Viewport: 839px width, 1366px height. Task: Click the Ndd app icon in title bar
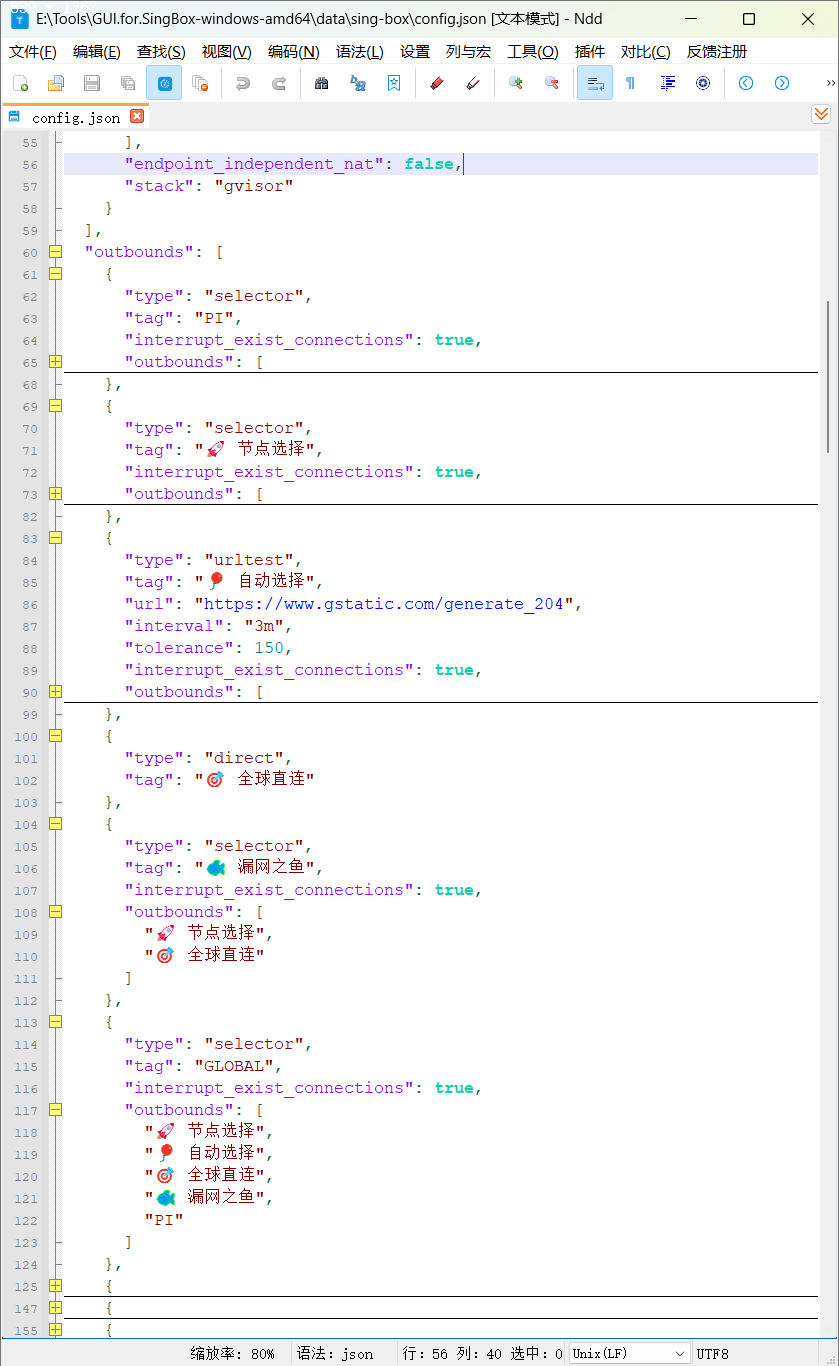coord(19,19)
